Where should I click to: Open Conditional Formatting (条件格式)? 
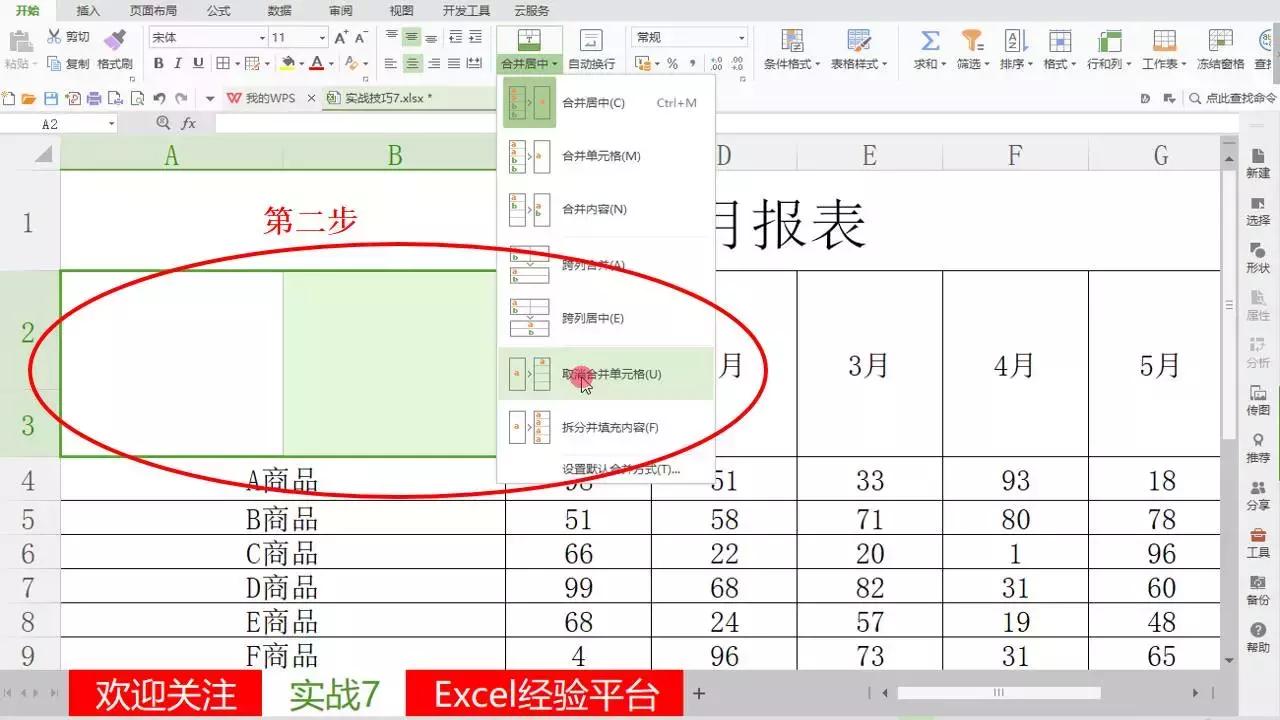tap(792, 50)
